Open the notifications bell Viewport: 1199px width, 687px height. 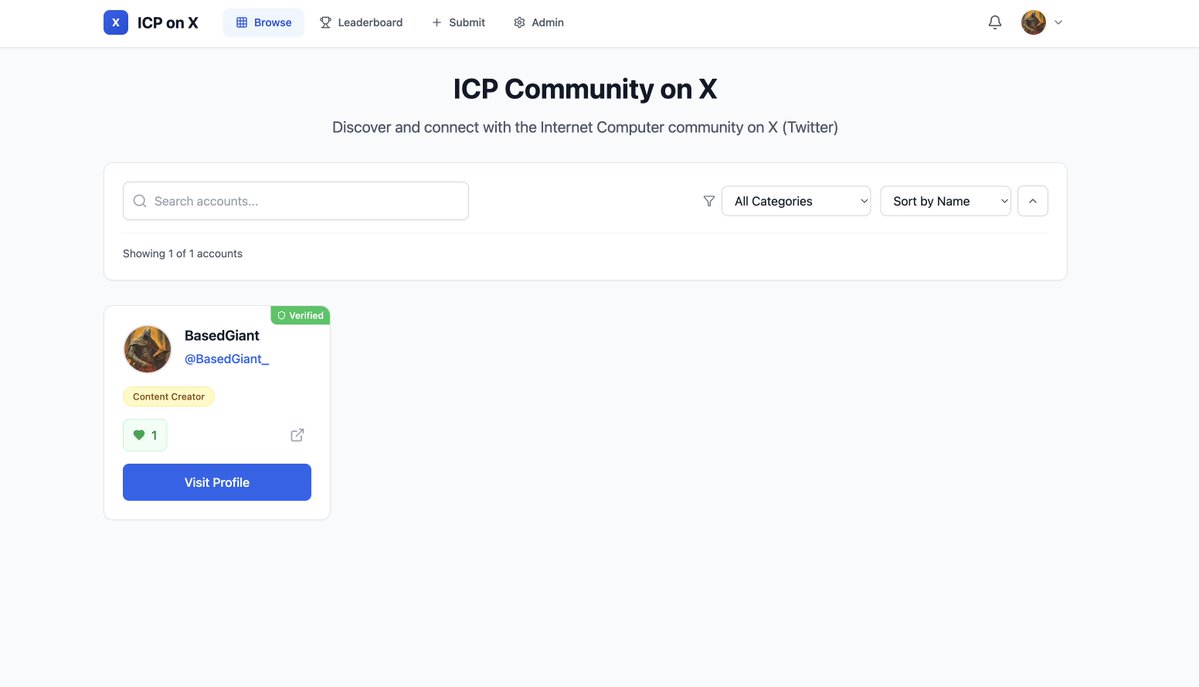click(994, 22)
